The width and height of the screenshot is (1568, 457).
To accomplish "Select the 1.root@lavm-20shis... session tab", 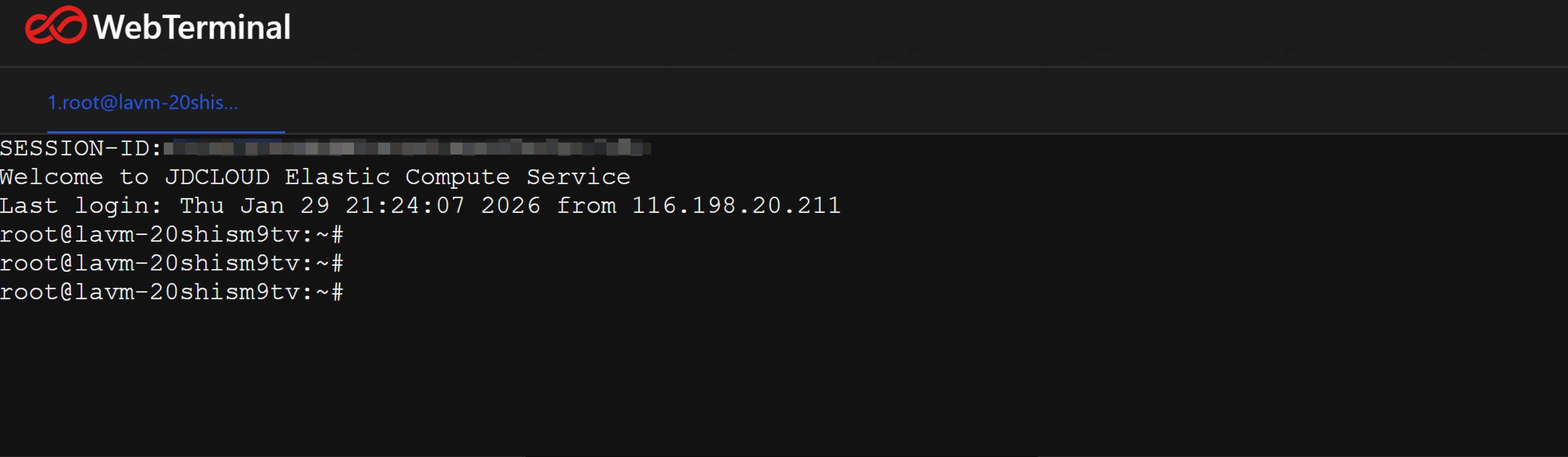I will tap(143, 102).
